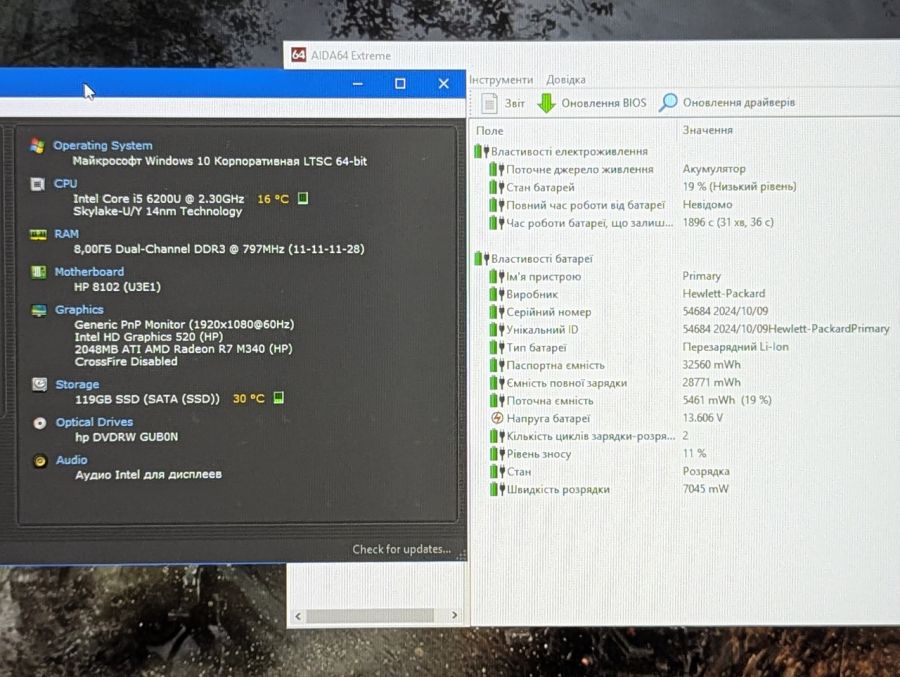Click the Значення column header
Screen dimensions: 900x677
(x=707, y=130)
